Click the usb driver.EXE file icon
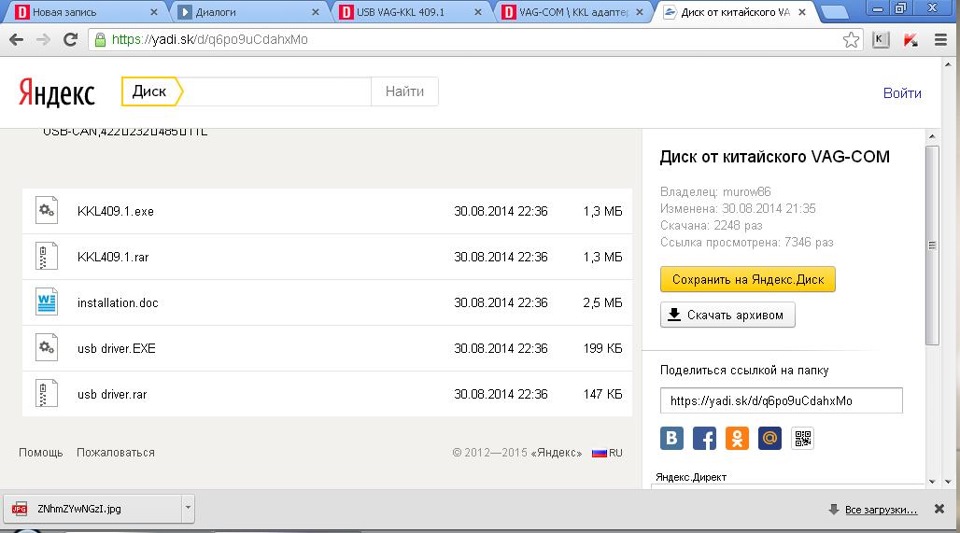Screen dimensions: 960x533 tap(47, 348)
